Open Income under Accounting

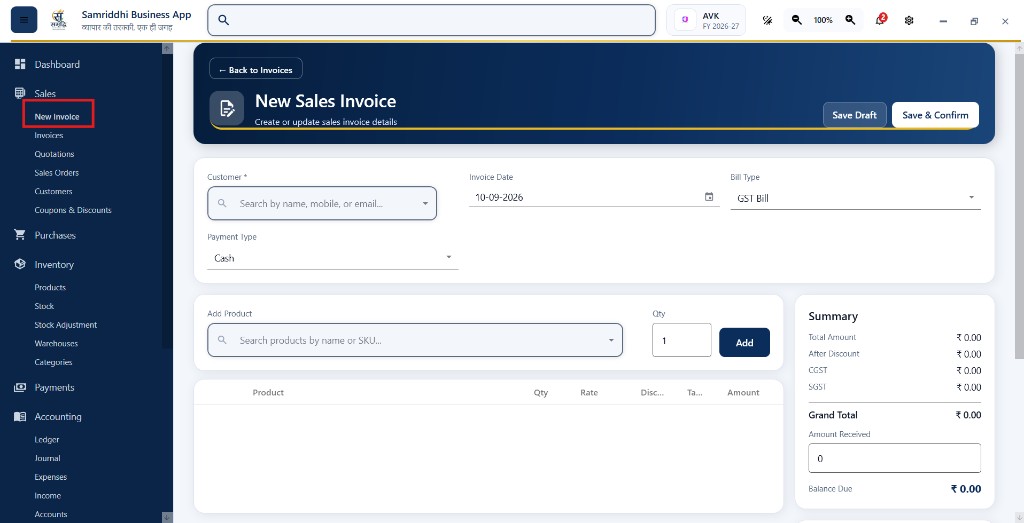pyautogui.click(x=48, y=496)
